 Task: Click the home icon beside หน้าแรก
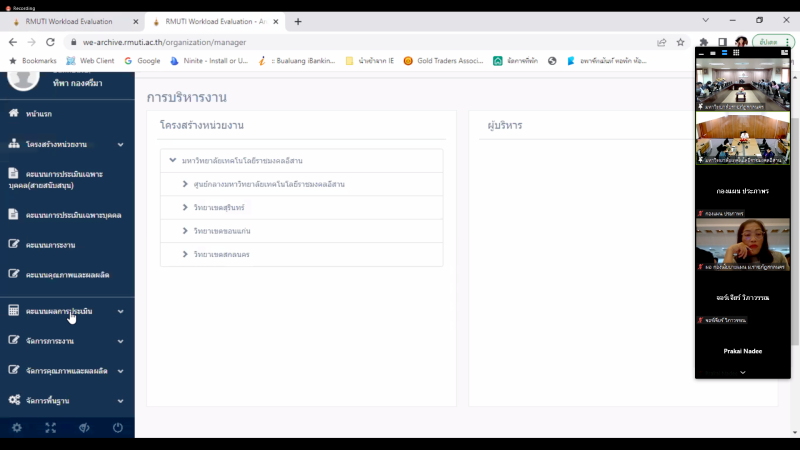pos(14,114)
